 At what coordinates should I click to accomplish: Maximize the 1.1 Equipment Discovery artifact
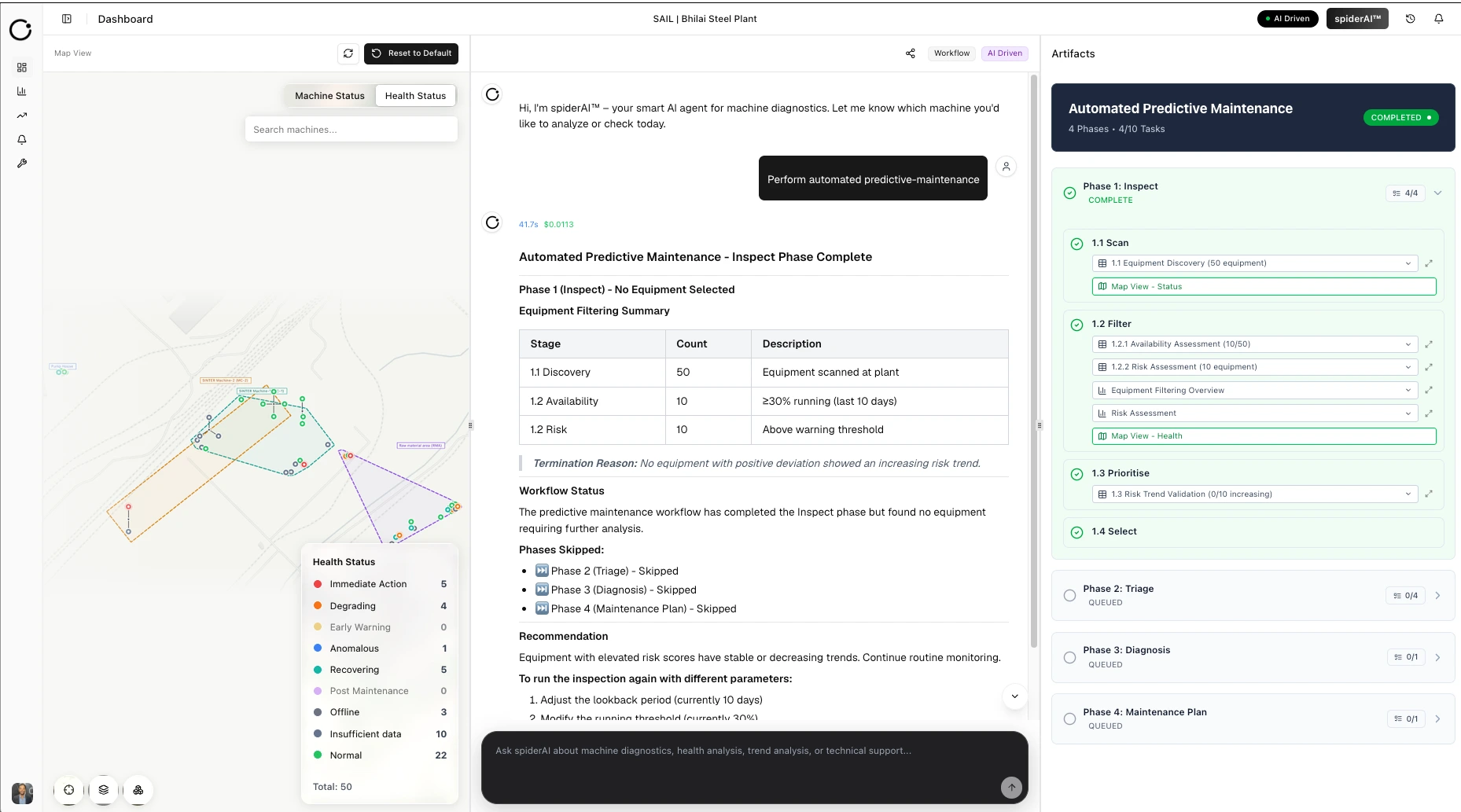tap(1429, 263)
